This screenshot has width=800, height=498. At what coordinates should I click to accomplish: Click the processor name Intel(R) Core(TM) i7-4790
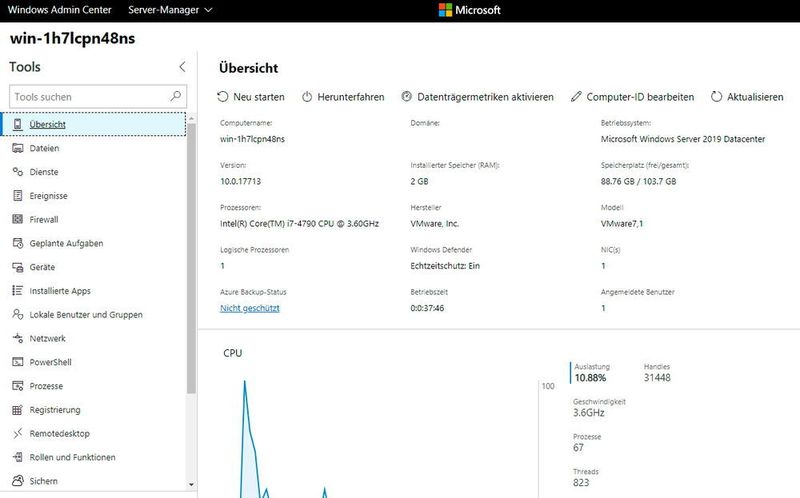click(x=299, y=223)
